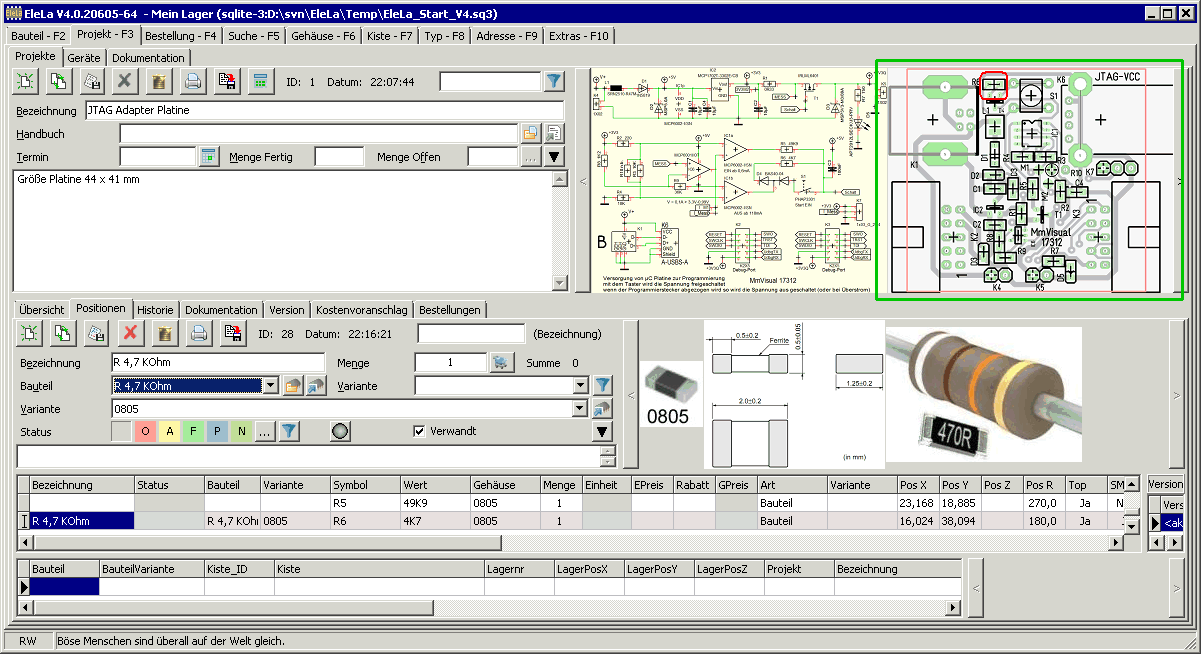
Task: Toggle the blue P status button
Action: click(x=217, y=432)
